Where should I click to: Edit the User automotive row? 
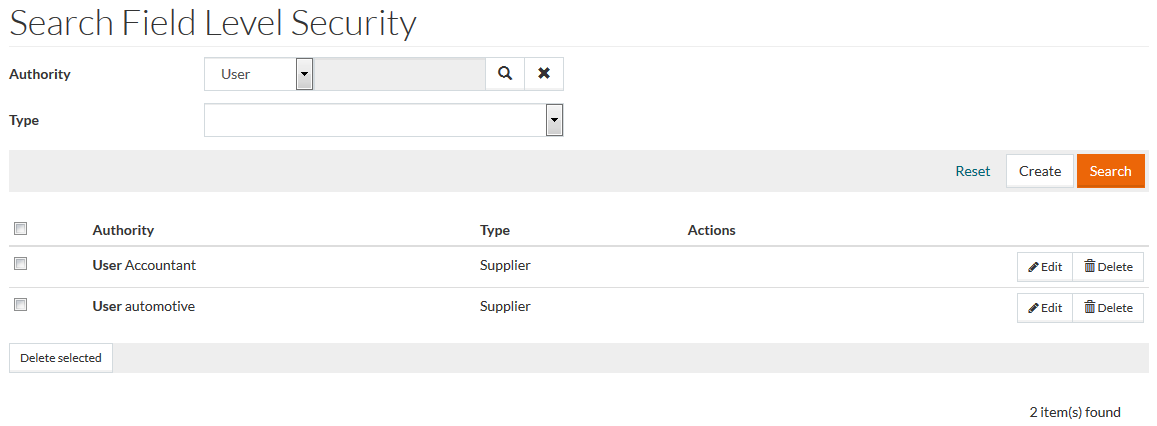[1045, 308]
